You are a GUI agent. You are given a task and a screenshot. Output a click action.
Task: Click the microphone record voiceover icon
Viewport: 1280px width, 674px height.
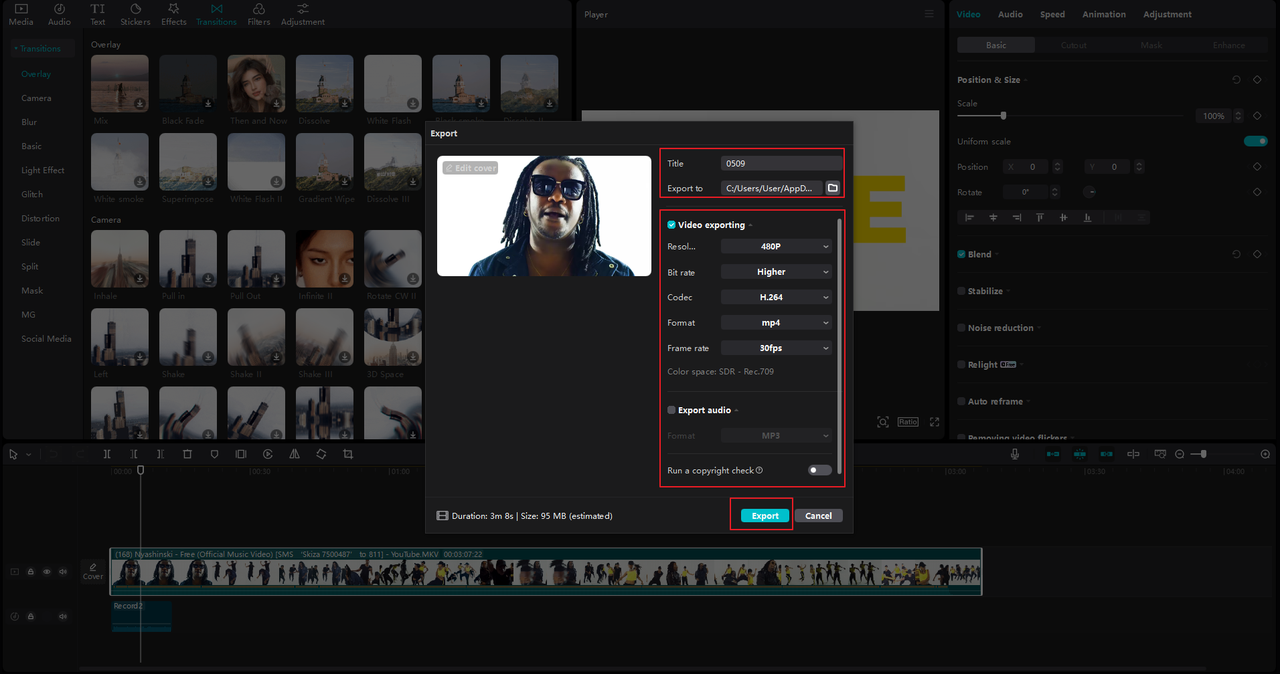click(1015, 454)
